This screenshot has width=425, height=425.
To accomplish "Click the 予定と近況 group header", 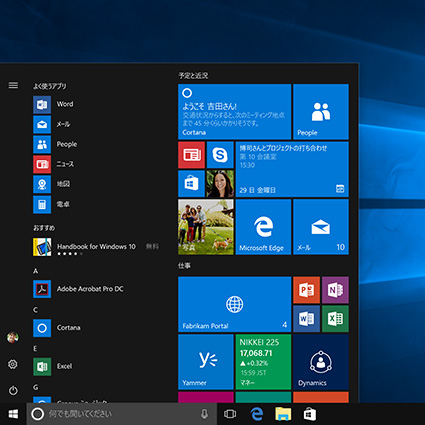I will pos(193,76).
